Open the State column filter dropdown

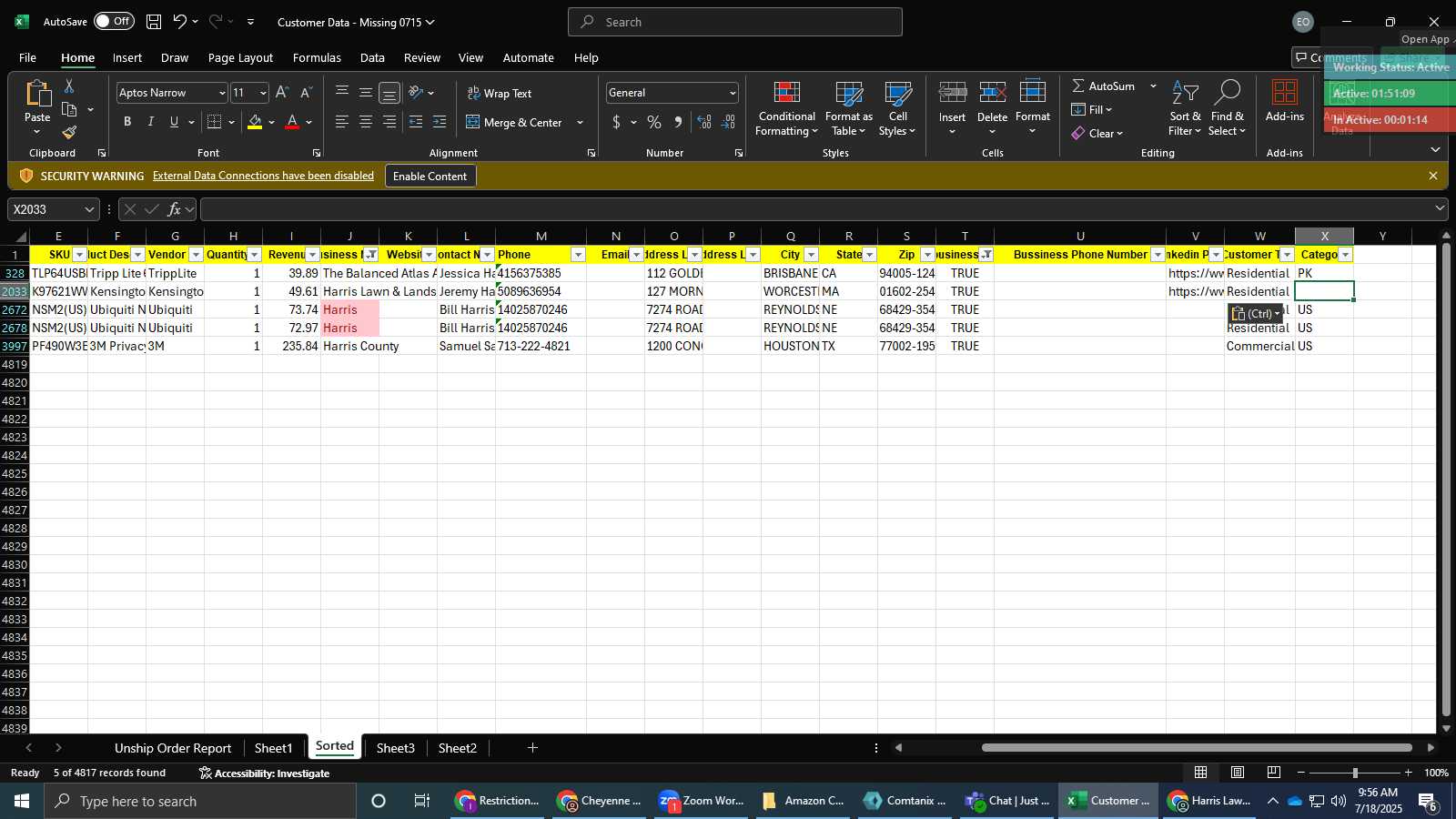point(869,255)
